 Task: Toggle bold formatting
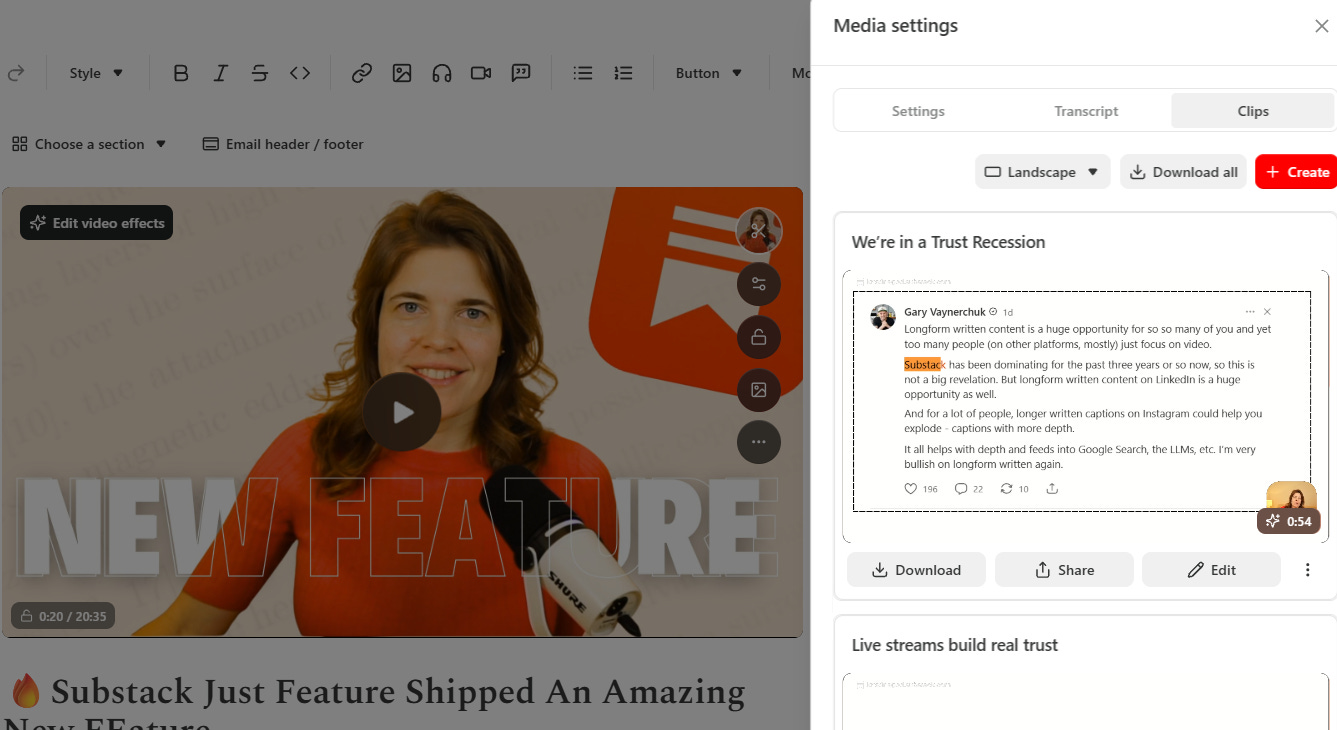(181, 73)
